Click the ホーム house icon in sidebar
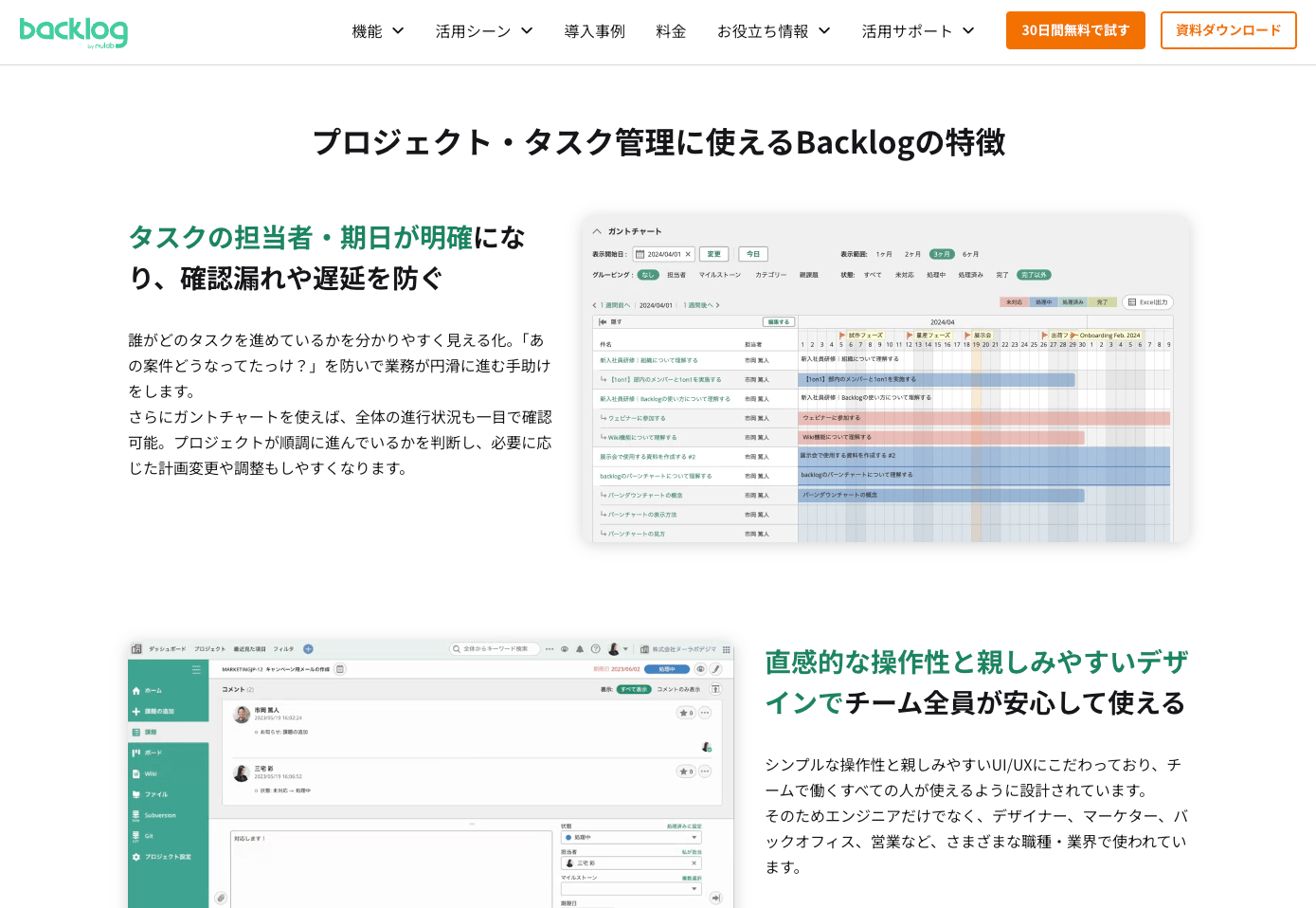 [136, 691]
